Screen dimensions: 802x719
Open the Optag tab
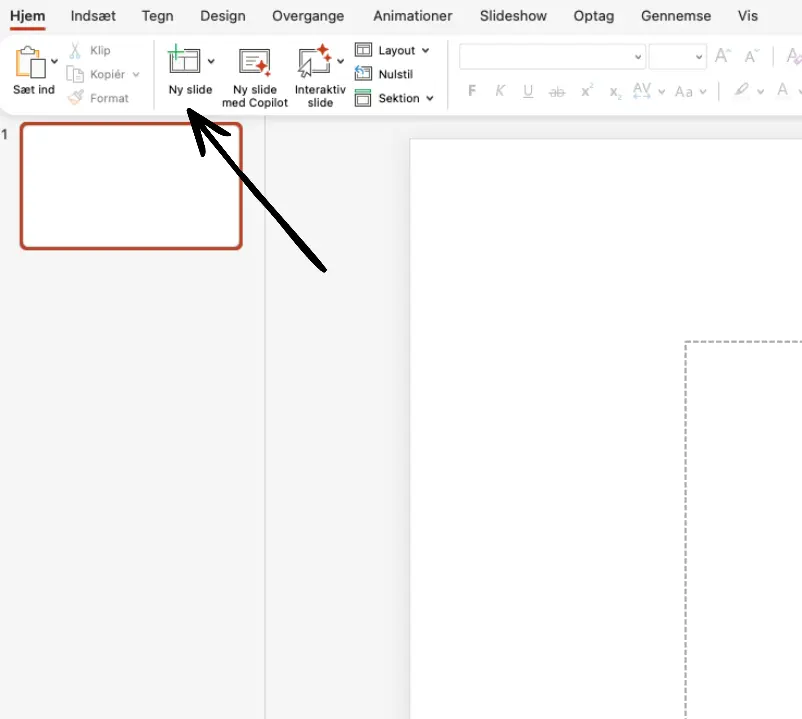593,16
